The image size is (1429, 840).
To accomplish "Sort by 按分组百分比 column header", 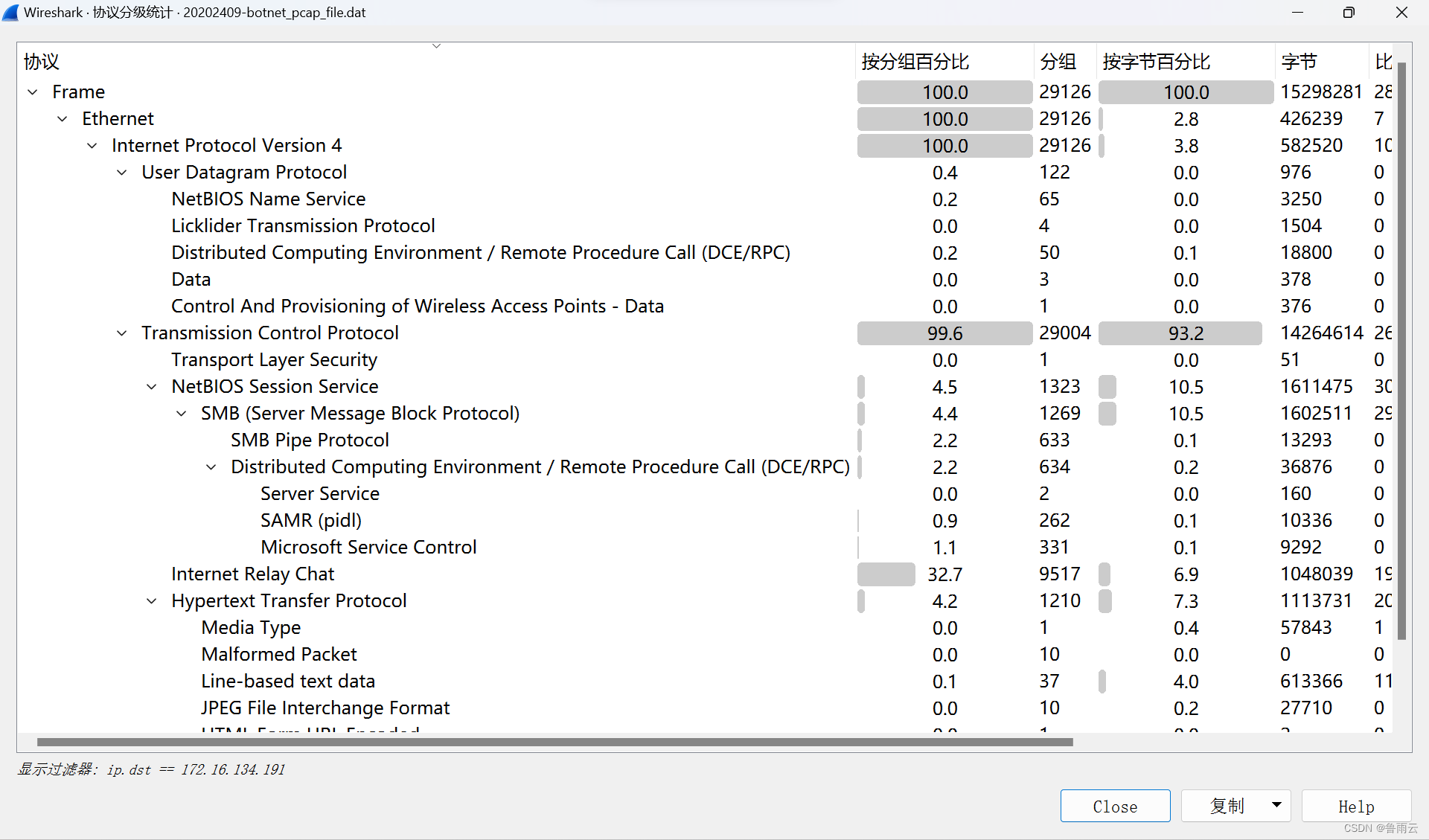I will tap(944, 61).
